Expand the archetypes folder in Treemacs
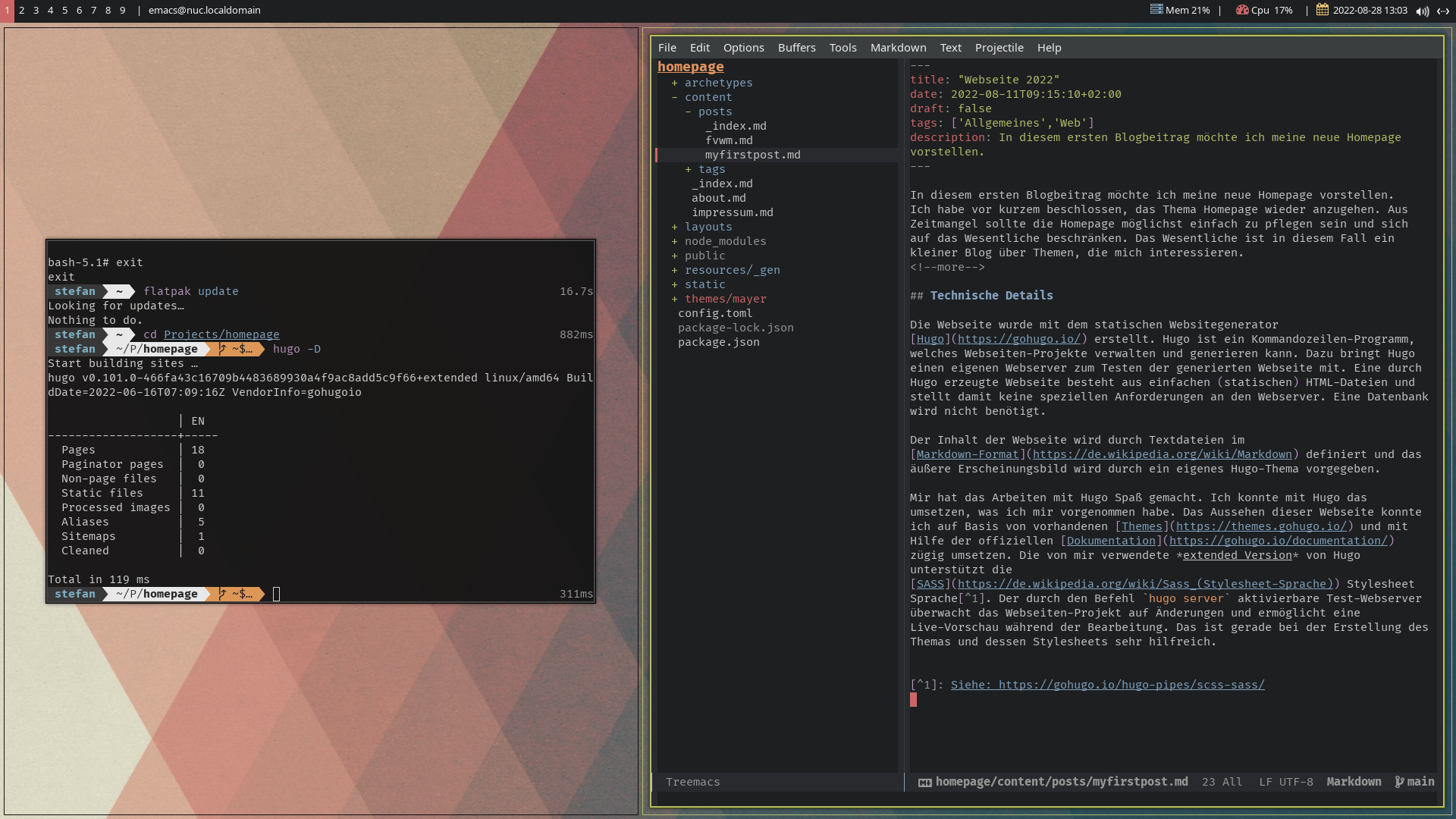1456x819 pixels. coord(674,83)
